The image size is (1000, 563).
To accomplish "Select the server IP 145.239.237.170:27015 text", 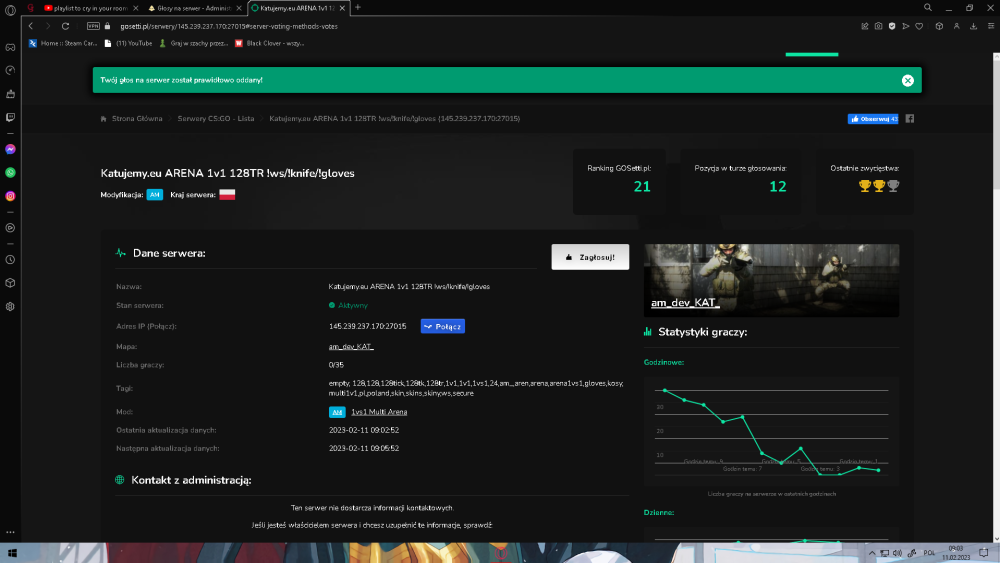I will coord(367,326).
